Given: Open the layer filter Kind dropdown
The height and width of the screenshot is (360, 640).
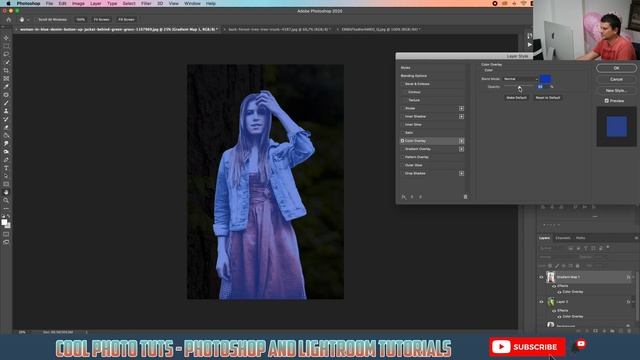Looking at the screenshot, I should point(551,248).
